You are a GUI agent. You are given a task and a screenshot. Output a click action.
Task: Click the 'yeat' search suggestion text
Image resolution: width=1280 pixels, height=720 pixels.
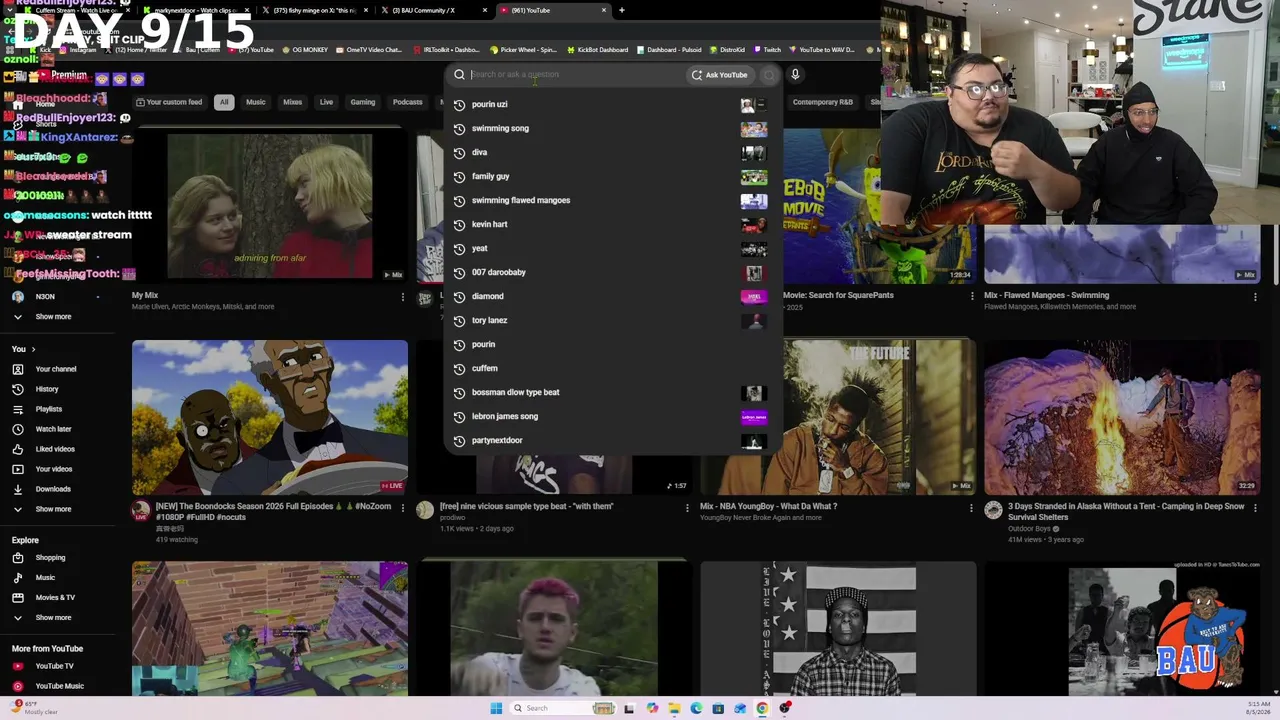480,248
